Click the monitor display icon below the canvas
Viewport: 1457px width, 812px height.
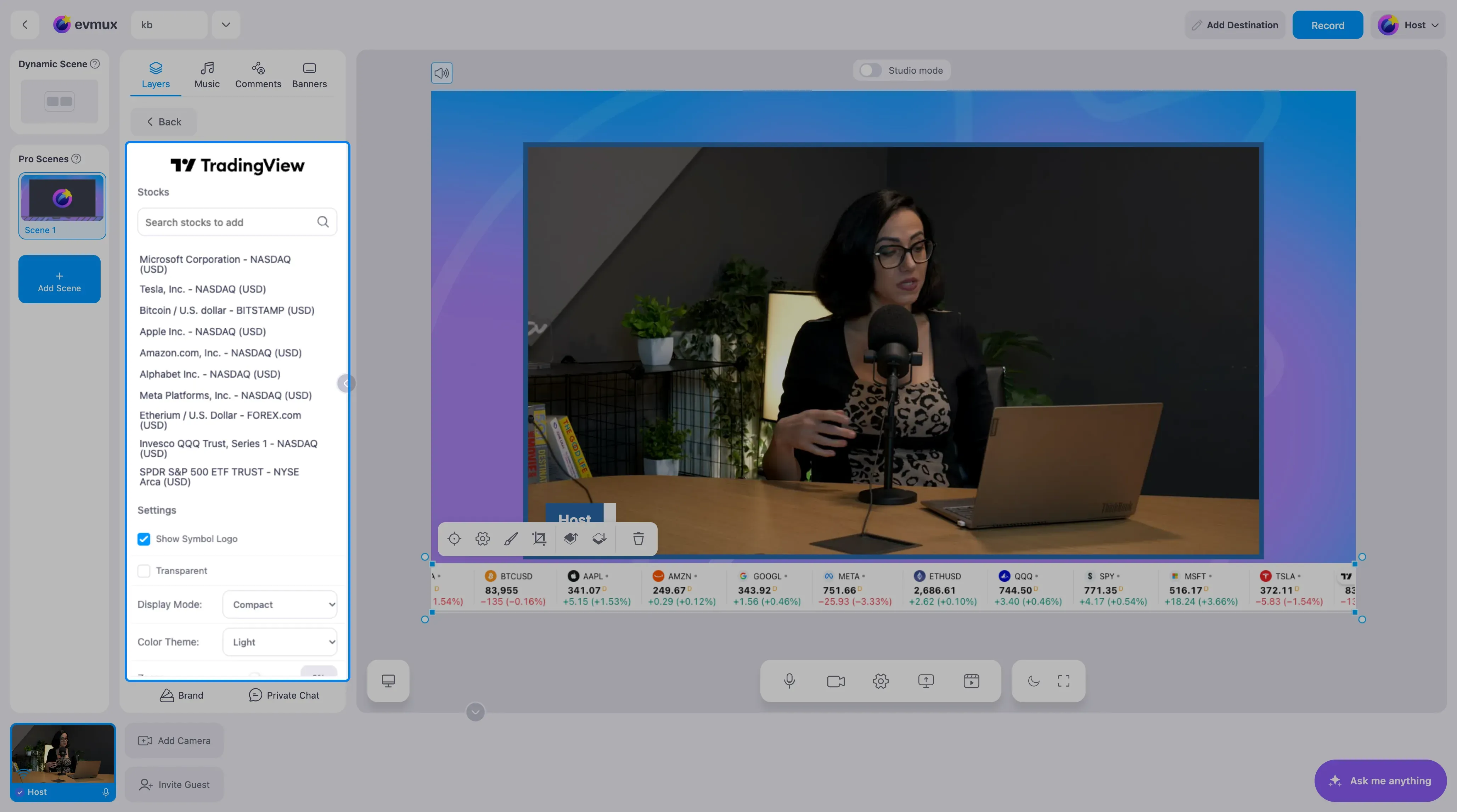click(388, 681)
